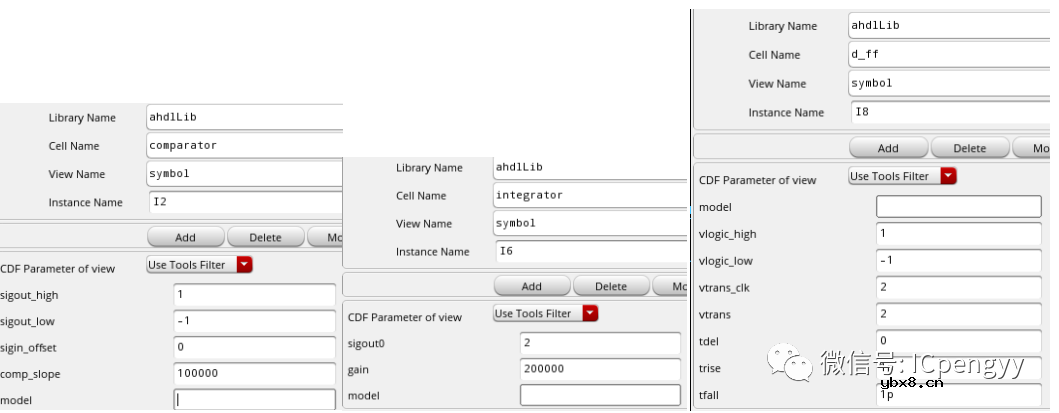Edit the Instance Name field I6

pos(590,252)
